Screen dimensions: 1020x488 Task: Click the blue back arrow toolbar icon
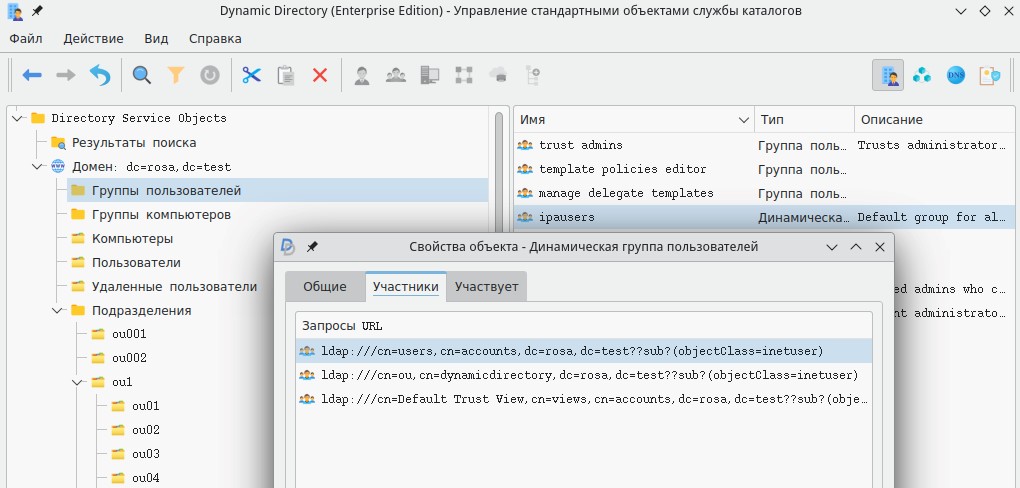tap(32, 75)
